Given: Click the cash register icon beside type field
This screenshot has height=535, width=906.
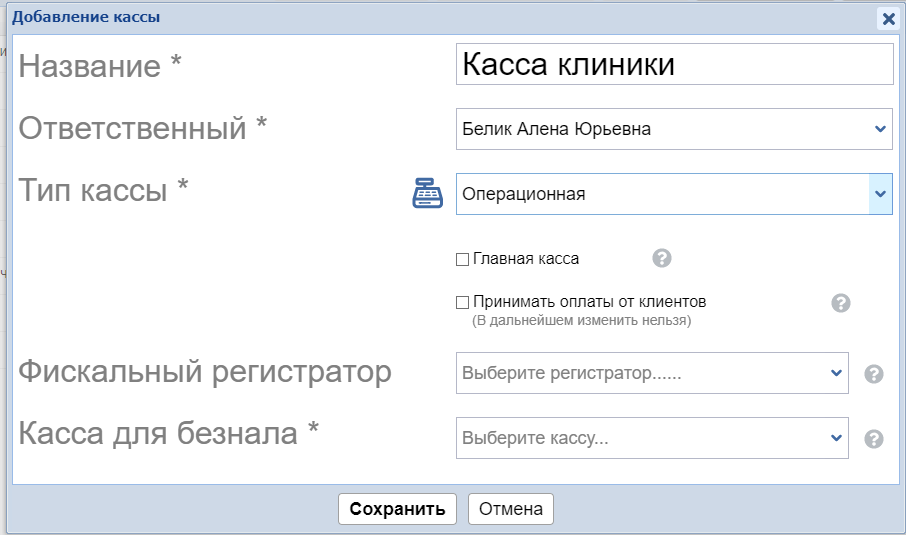Looking at the screenshot, I should [x=427, y=193].
